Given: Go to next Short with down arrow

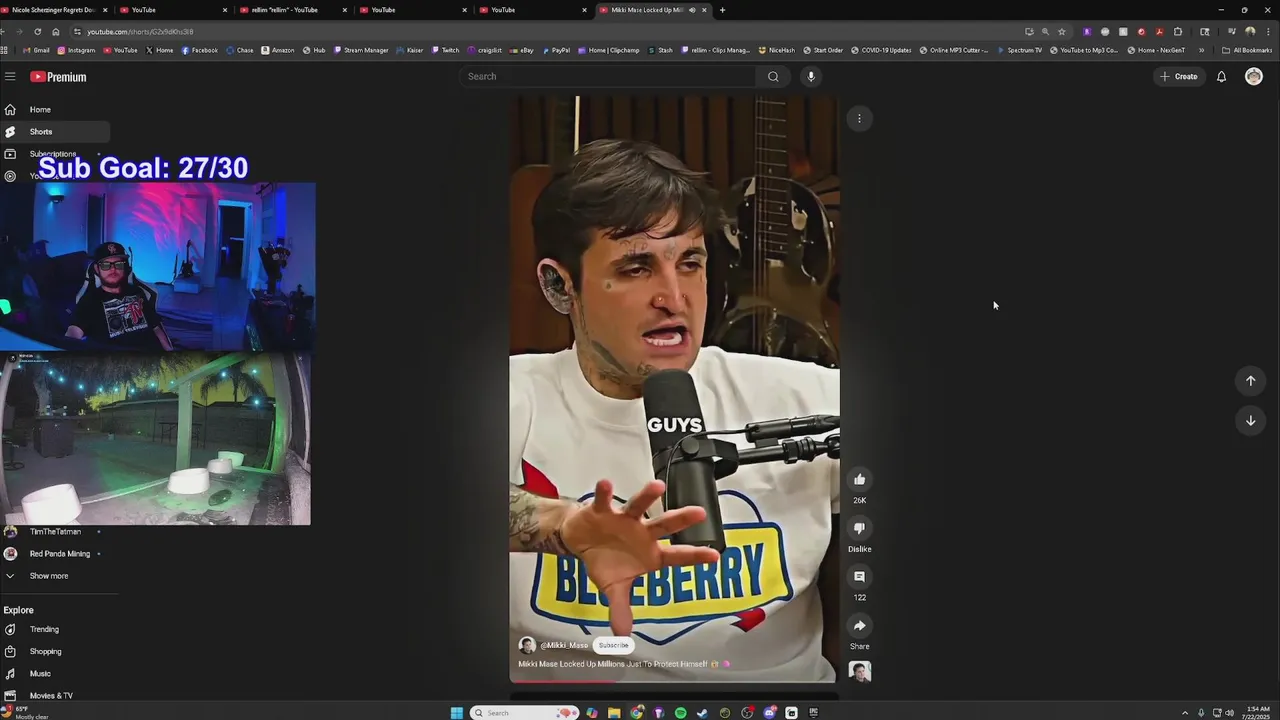Looking at the screenshot, I should (x=1250, y=421).
